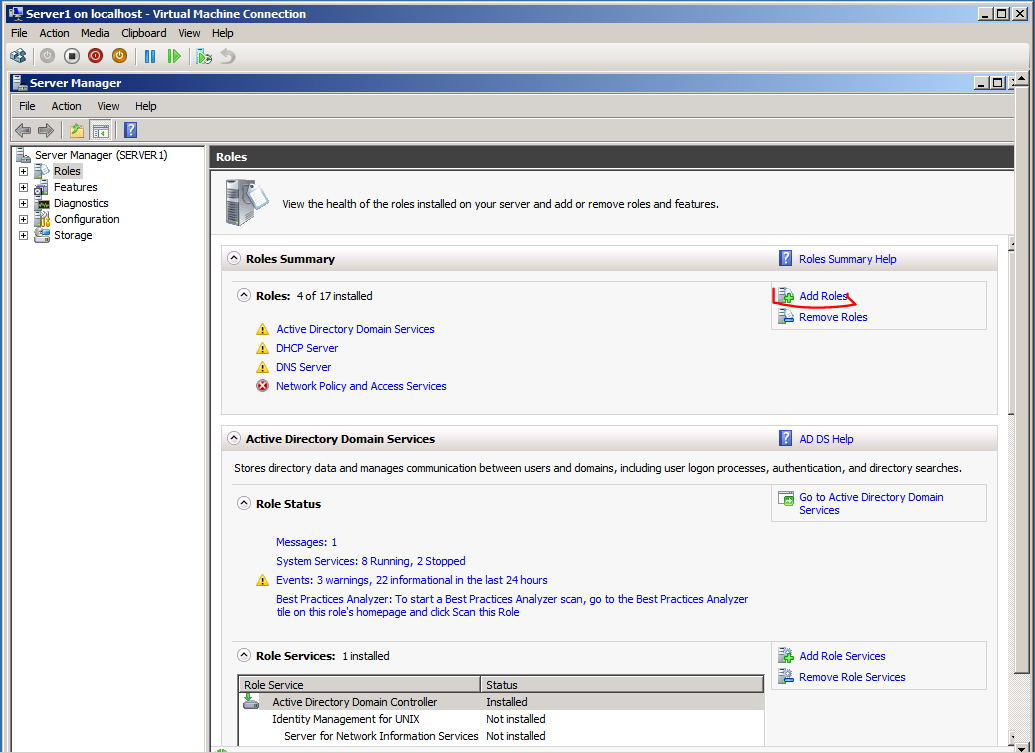Open Server Manager's Help menu

point(145,106)
